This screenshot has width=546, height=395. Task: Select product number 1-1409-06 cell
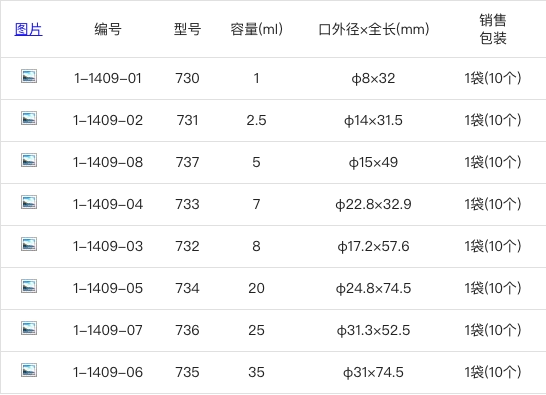[x=108, y=372]
